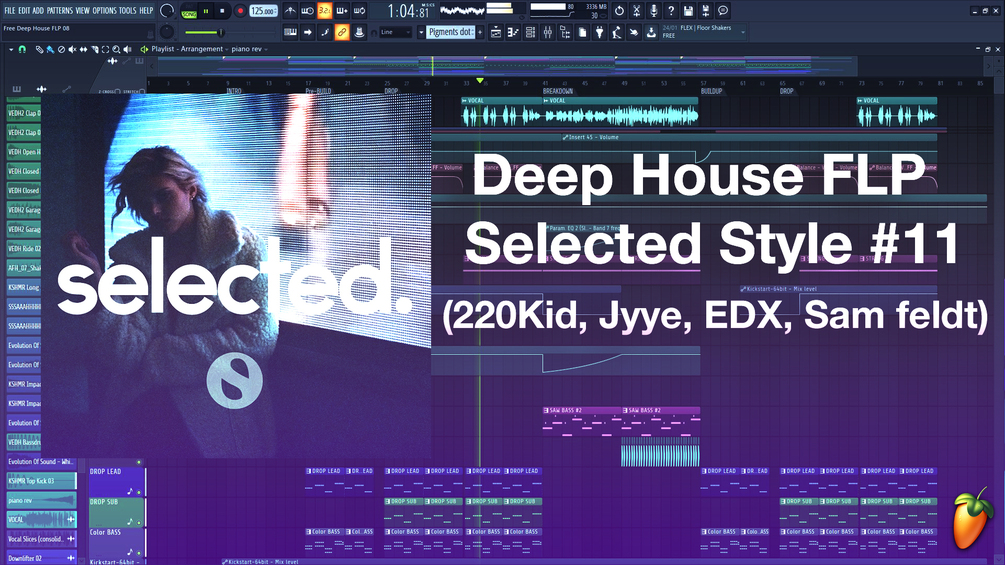The width and height of the screenshot is (1005, 565).
Task: Stop playback with the stop button
Action: coord(222,11)
